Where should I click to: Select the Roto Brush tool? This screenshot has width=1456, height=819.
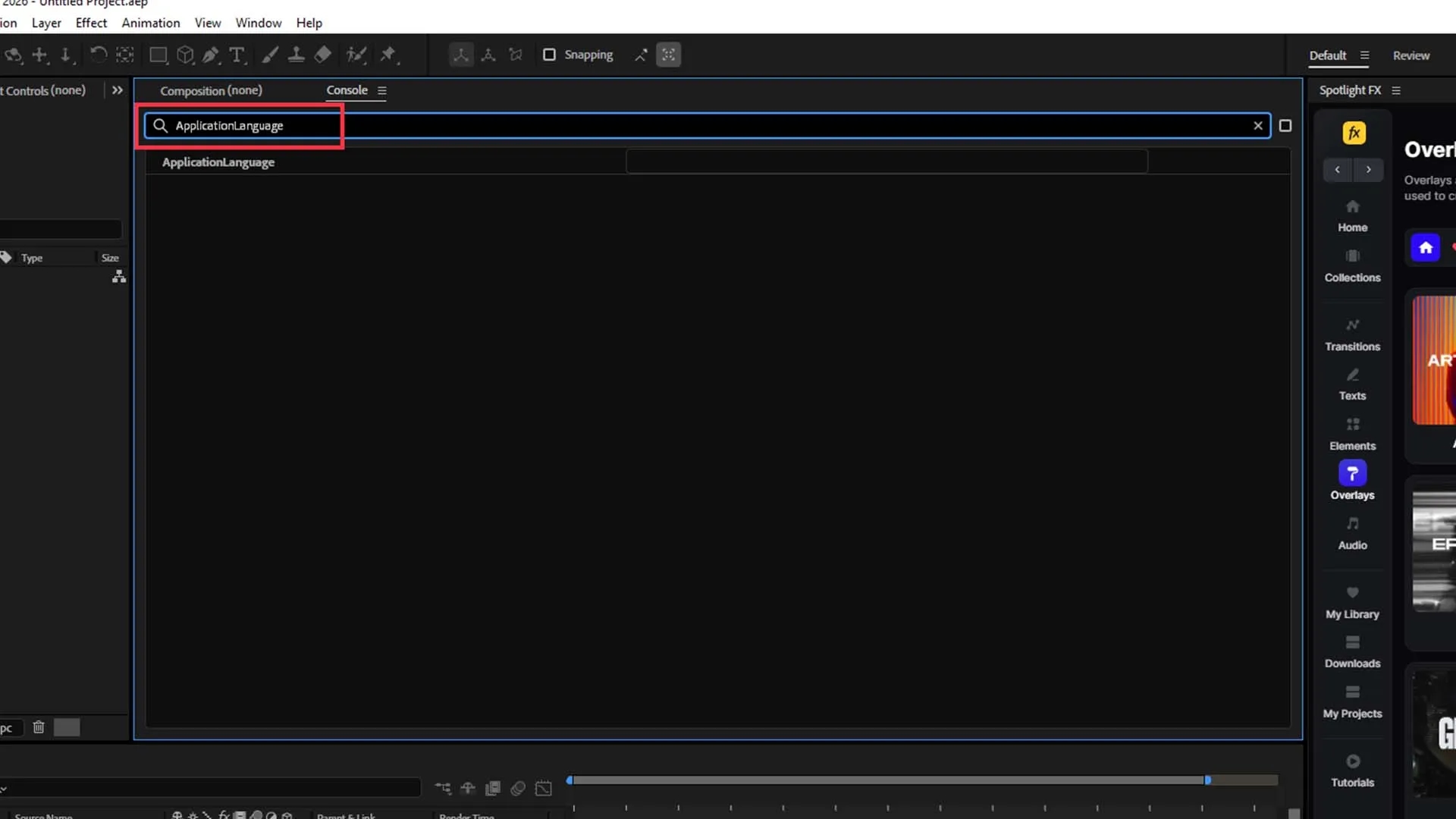(356, 55)
